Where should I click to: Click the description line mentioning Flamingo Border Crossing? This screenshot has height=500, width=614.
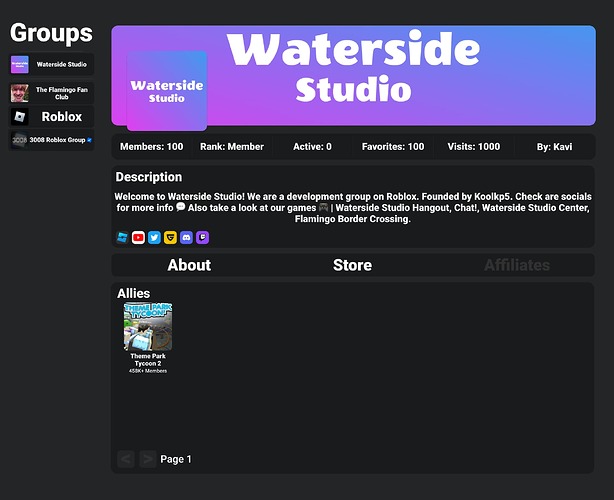tap(352, 219)
